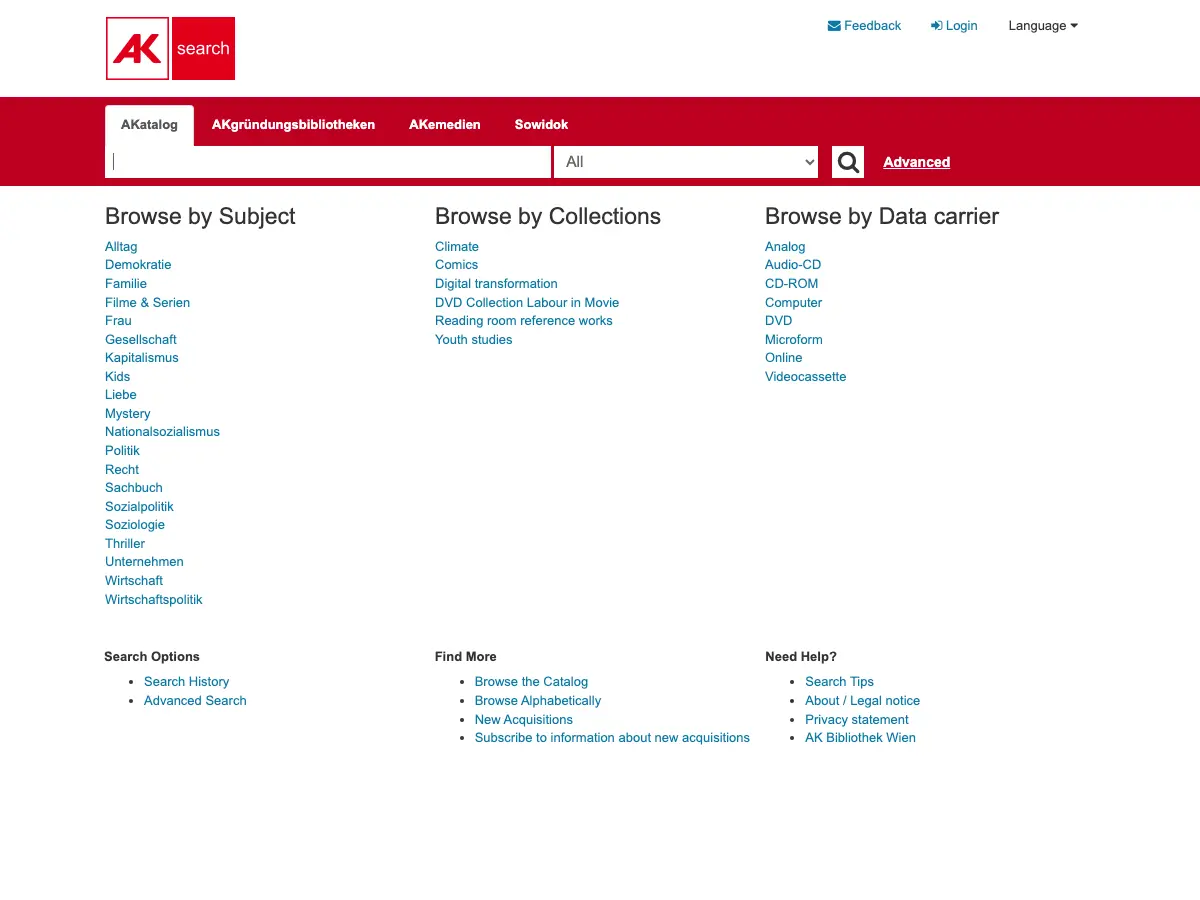Open Search History link
1200x900 pixels.
click(x=186, y=682)
